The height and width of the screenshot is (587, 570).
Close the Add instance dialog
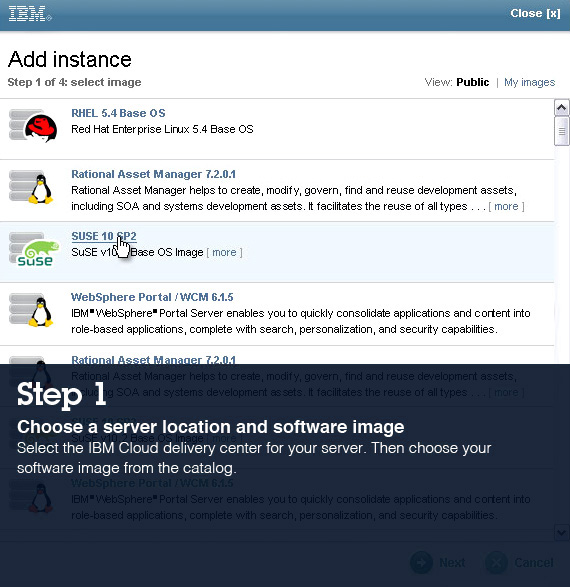coord(535,13)
